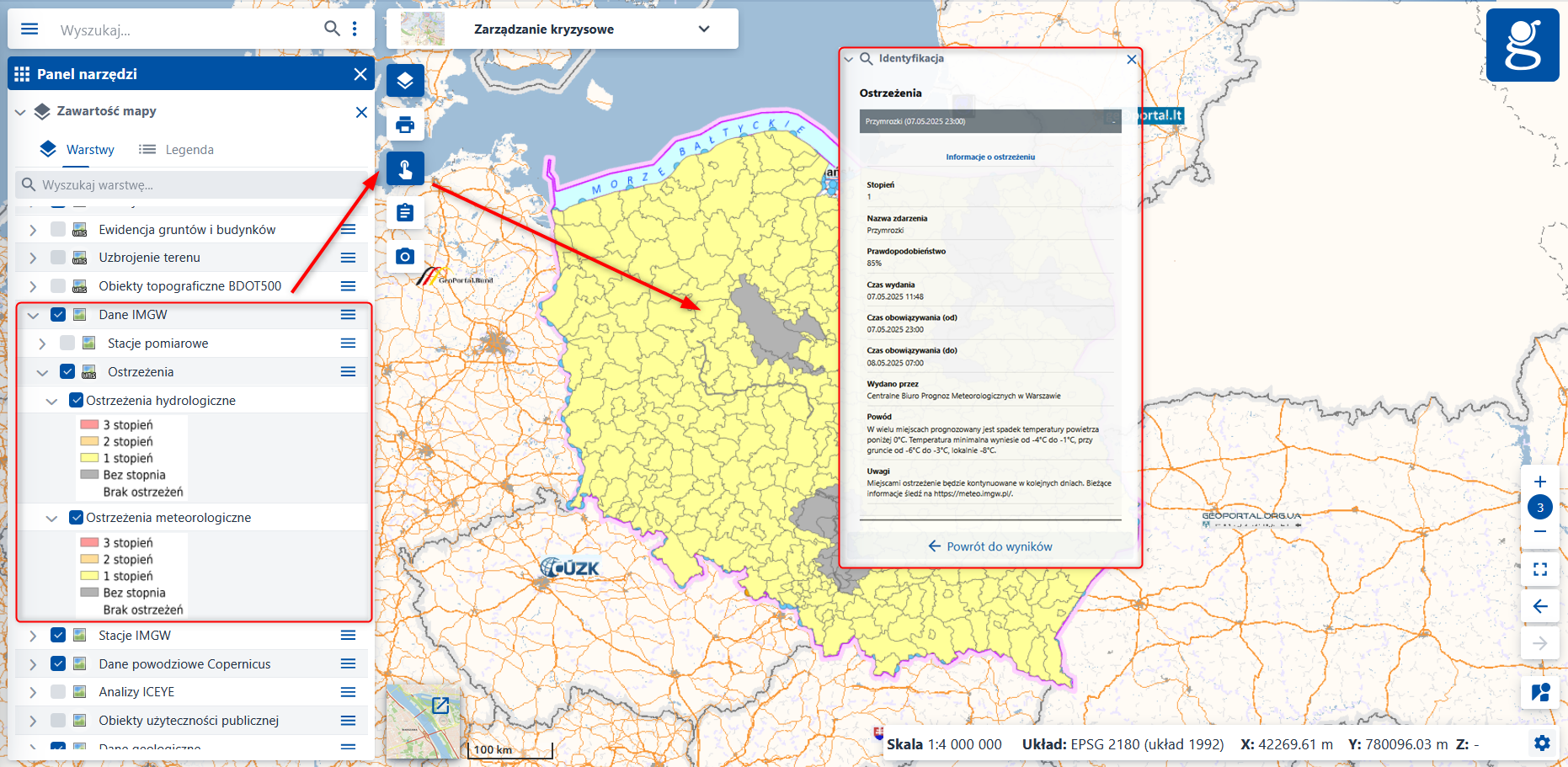Activate the identification pointer tool
Image resolution: width=1568 pixels, height=767 pixels.
pyautogui.click(x=405, y=169)
